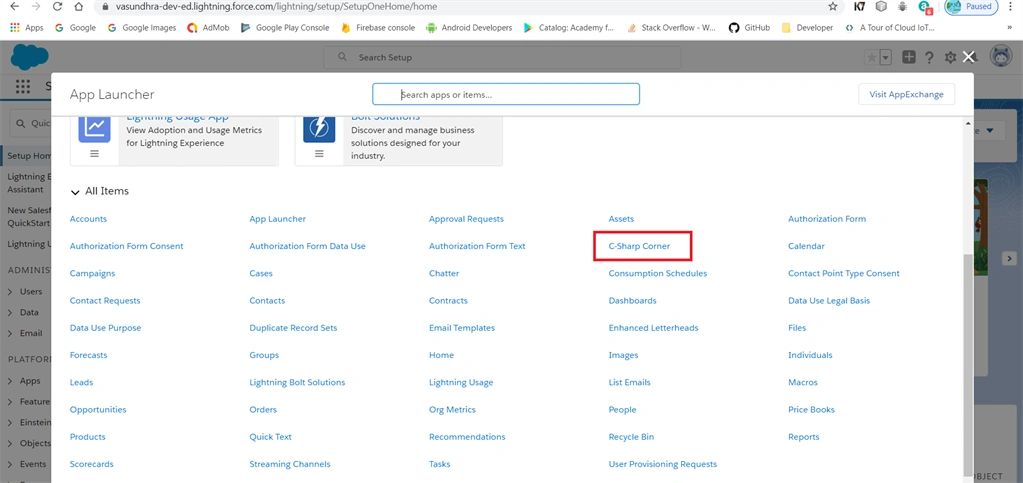The height and width of the screenshot is (483, 1023).
Task: Open Salesforce help question mark icon
Action: [x=929, y=57]
